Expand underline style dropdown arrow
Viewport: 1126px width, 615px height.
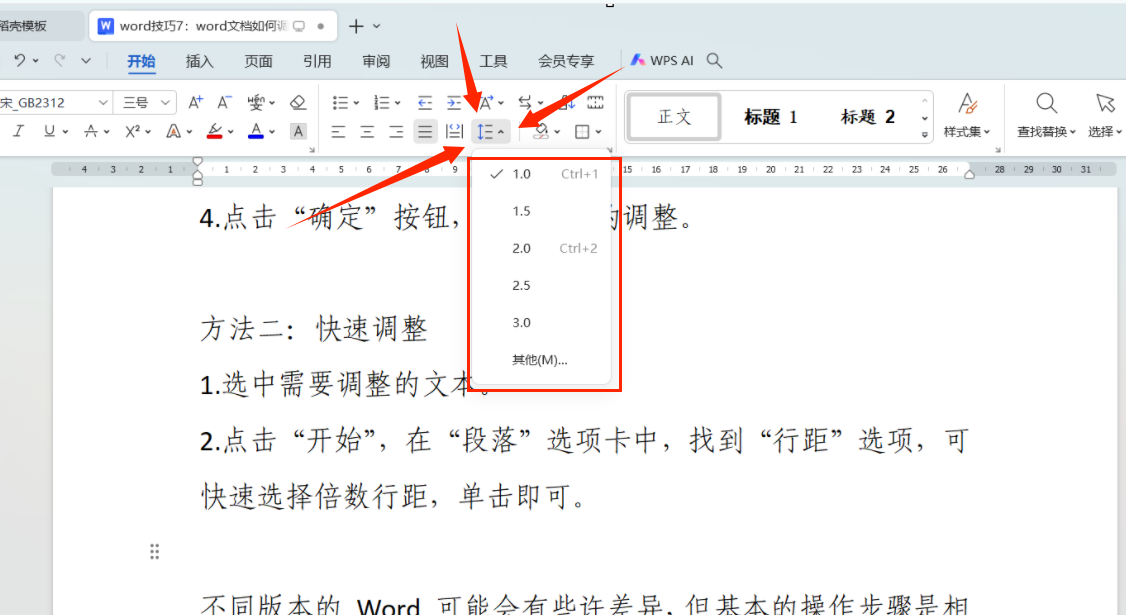[65, 132]
